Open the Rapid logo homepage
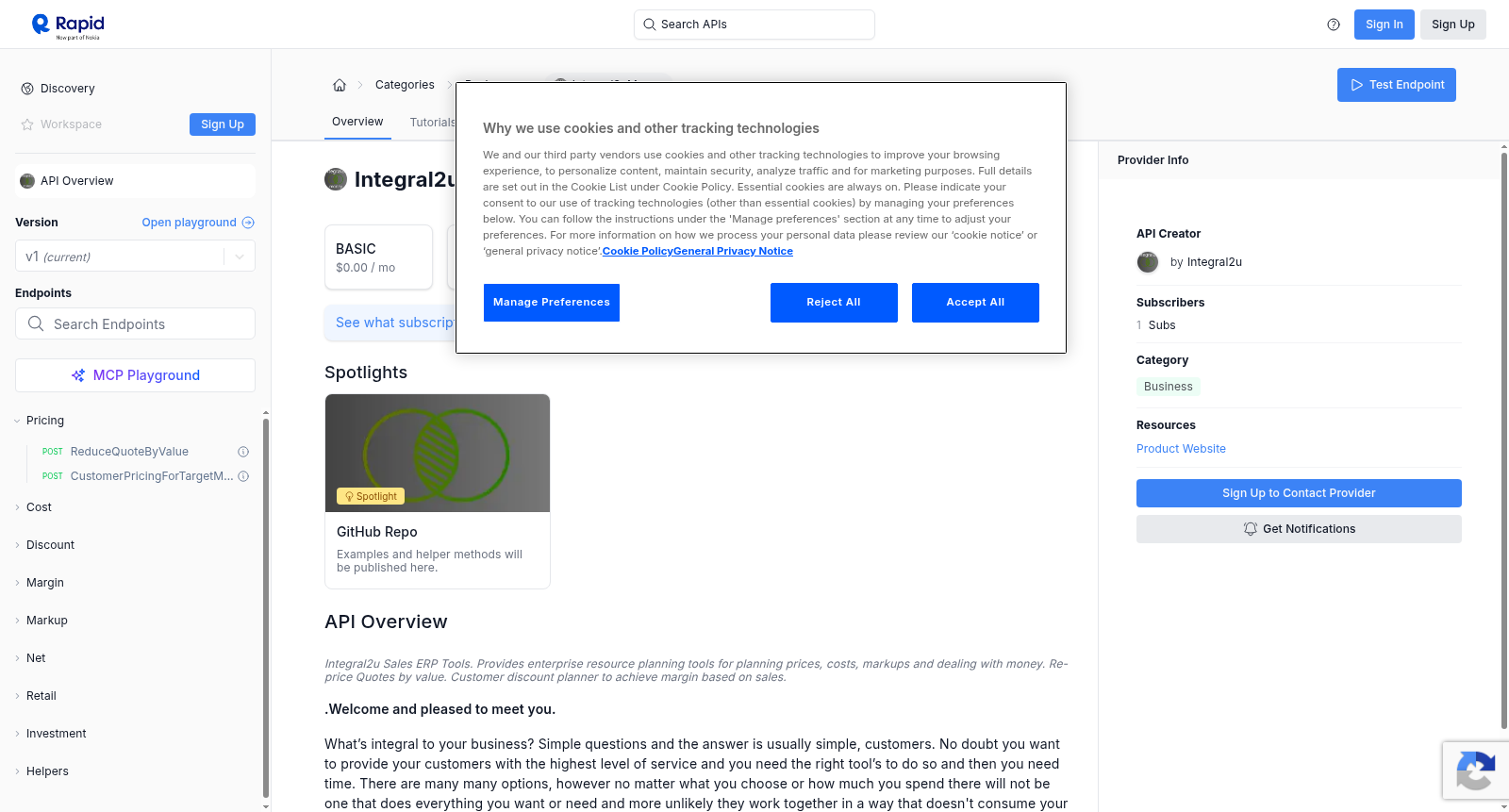This screenshot has width=1509, height=812. pyautogui.click(x=68, y=25)
